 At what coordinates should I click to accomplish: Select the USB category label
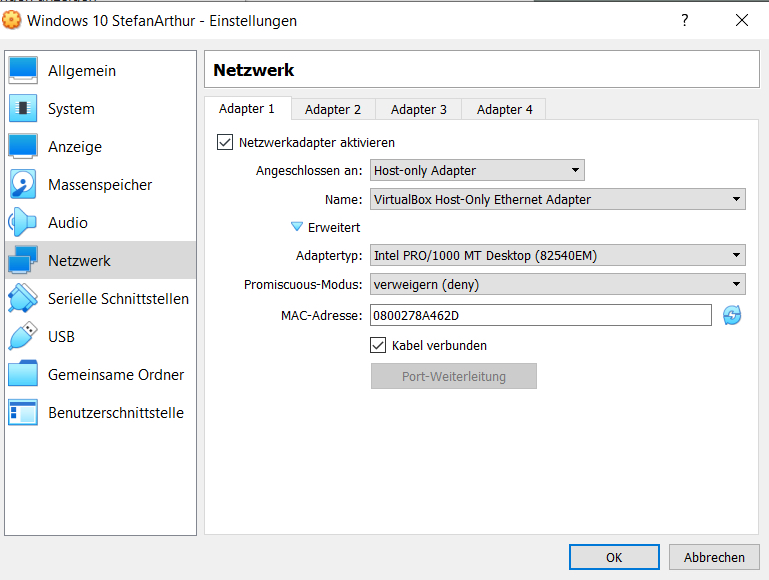click(x=61, y=336)
